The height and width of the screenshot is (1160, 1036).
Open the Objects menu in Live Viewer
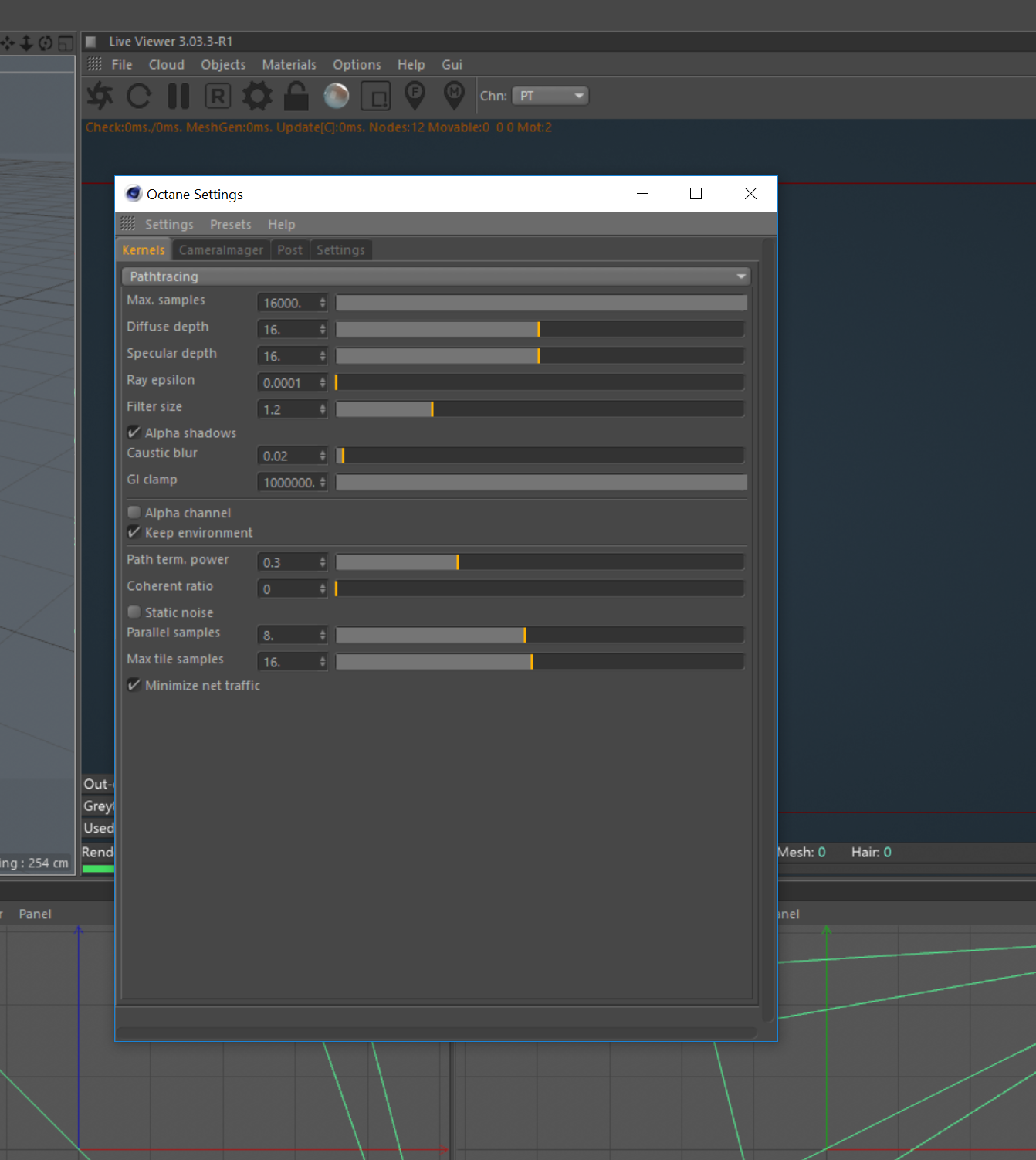click(x=223, y=65)
